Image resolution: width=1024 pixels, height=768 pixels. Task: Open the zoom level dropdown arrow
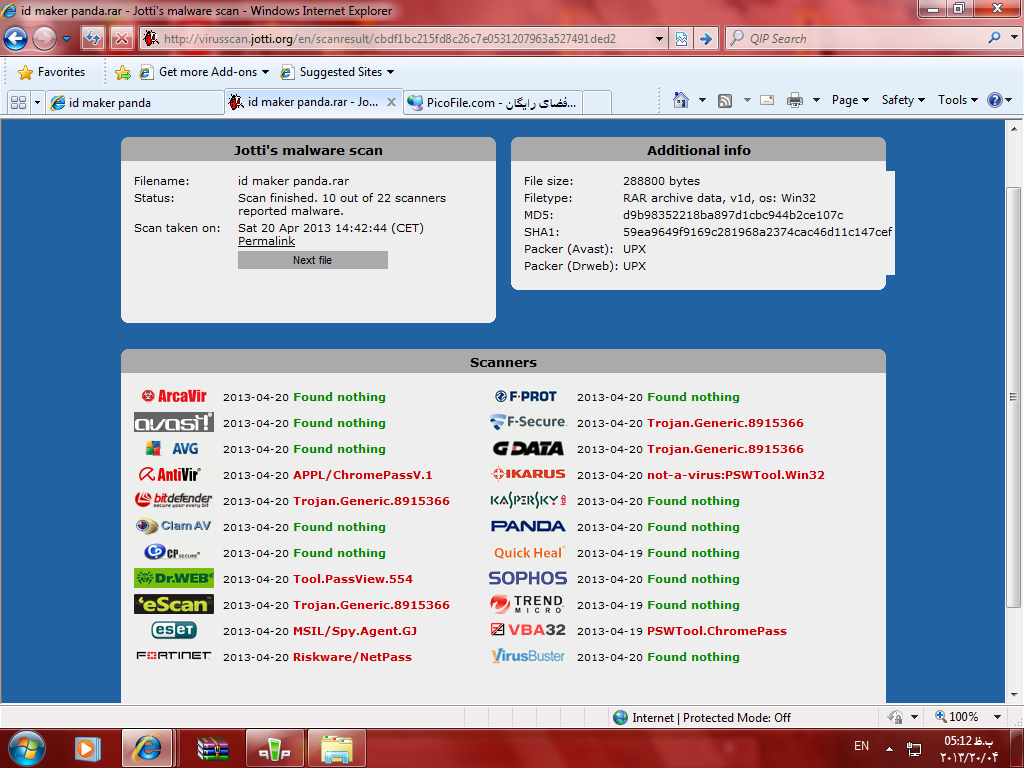point(997,717)
